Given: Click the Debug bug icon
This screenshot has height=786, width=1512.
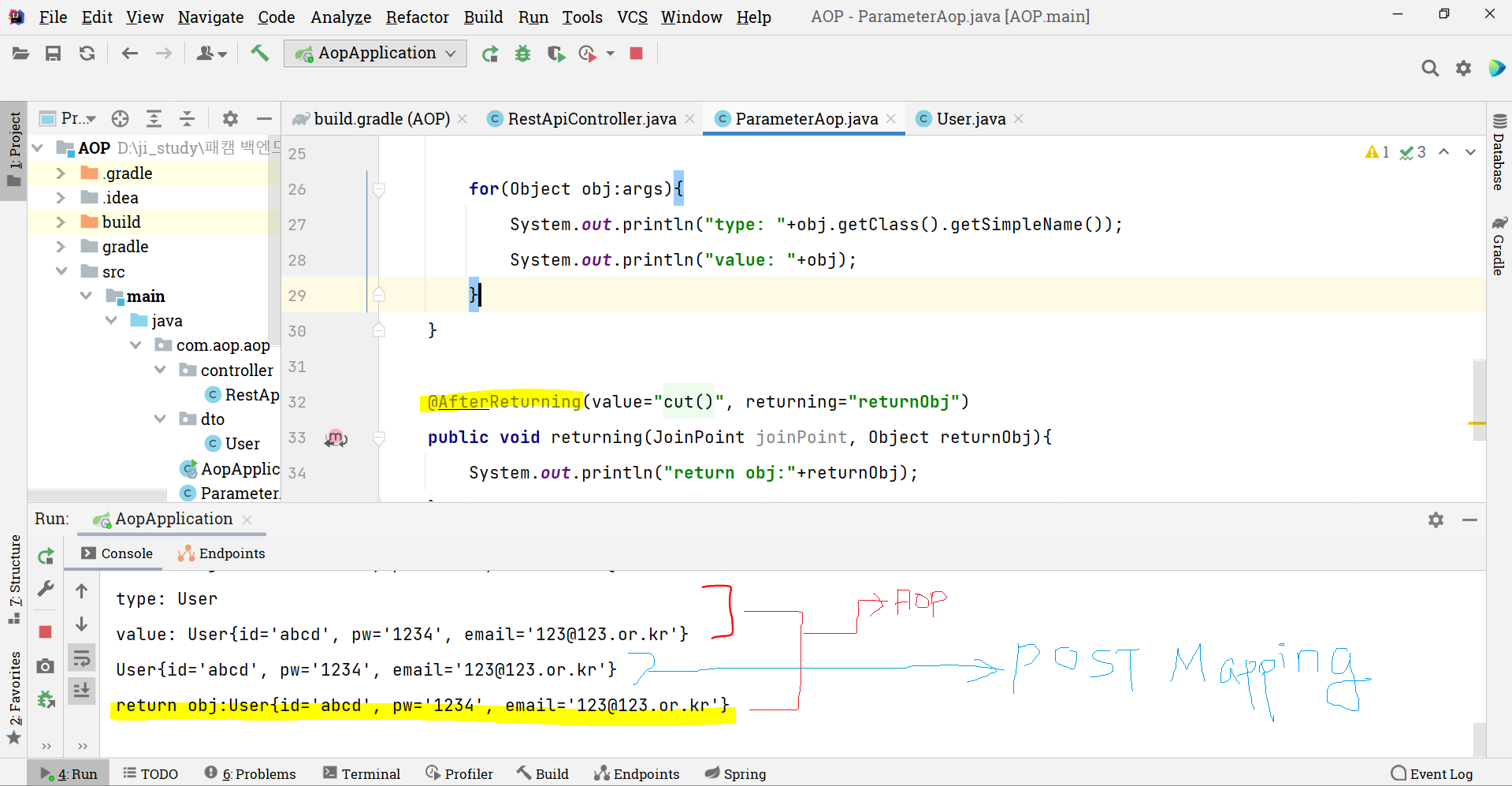Looking at the screenshot, I should [522, 54].
